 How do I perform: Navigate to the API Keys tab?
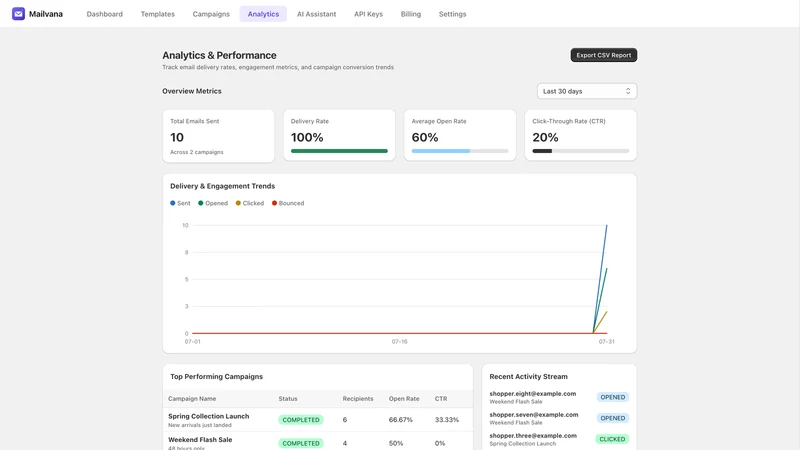tap(368, 14)
